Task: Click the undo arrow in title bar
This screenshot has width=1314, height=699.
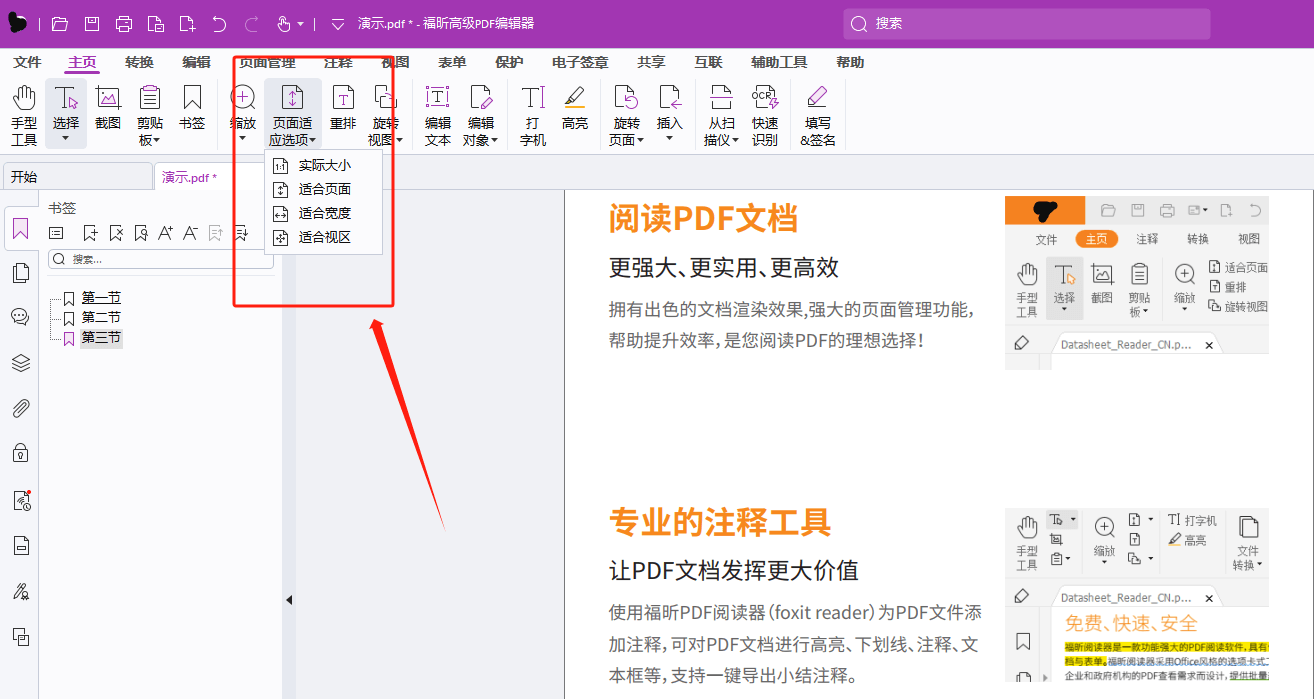Action: (219, 23)
